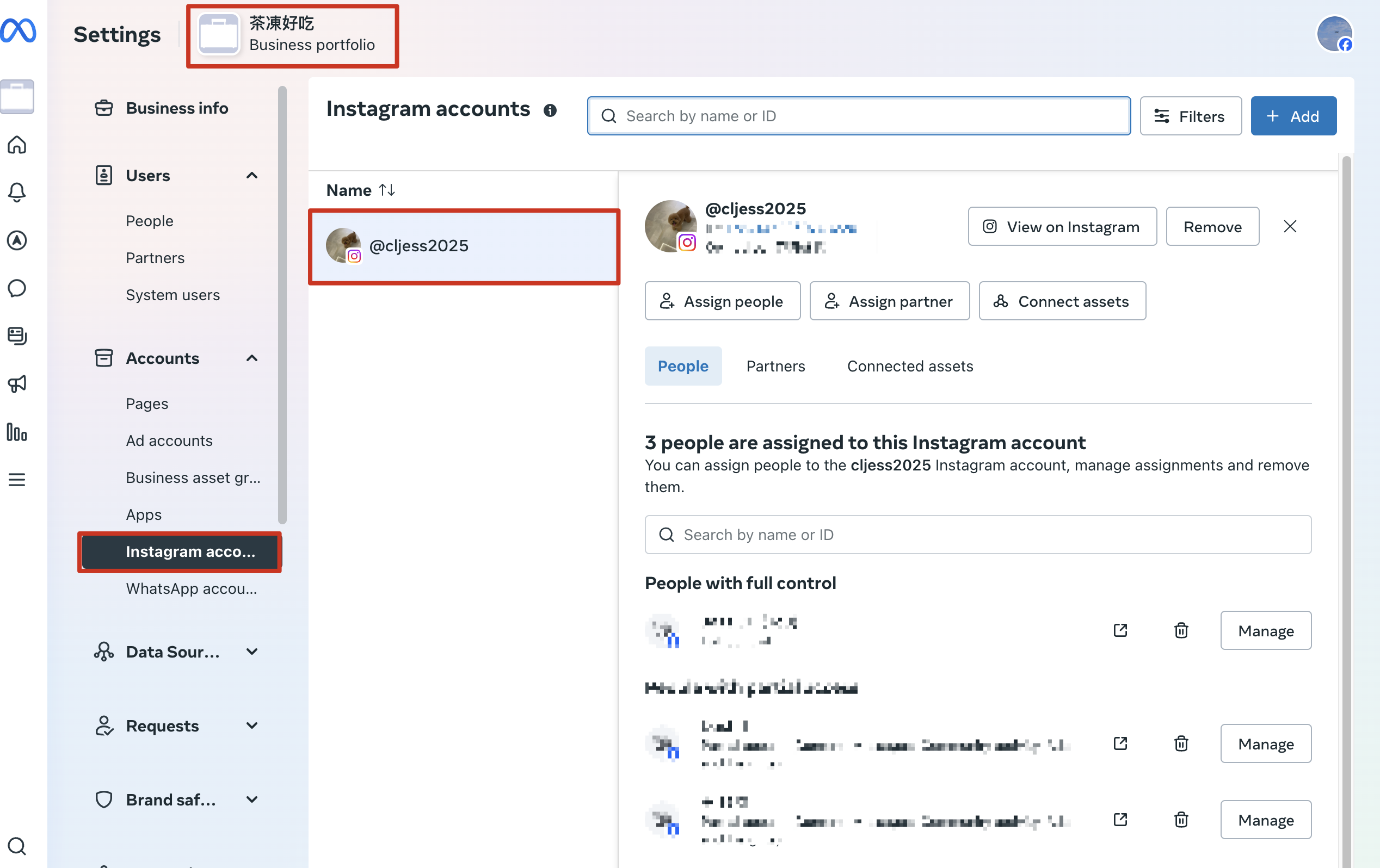Click the @cljess2025 profile picture in details
This screenshot has width=1380, height=868.
(x=670, y=226)
